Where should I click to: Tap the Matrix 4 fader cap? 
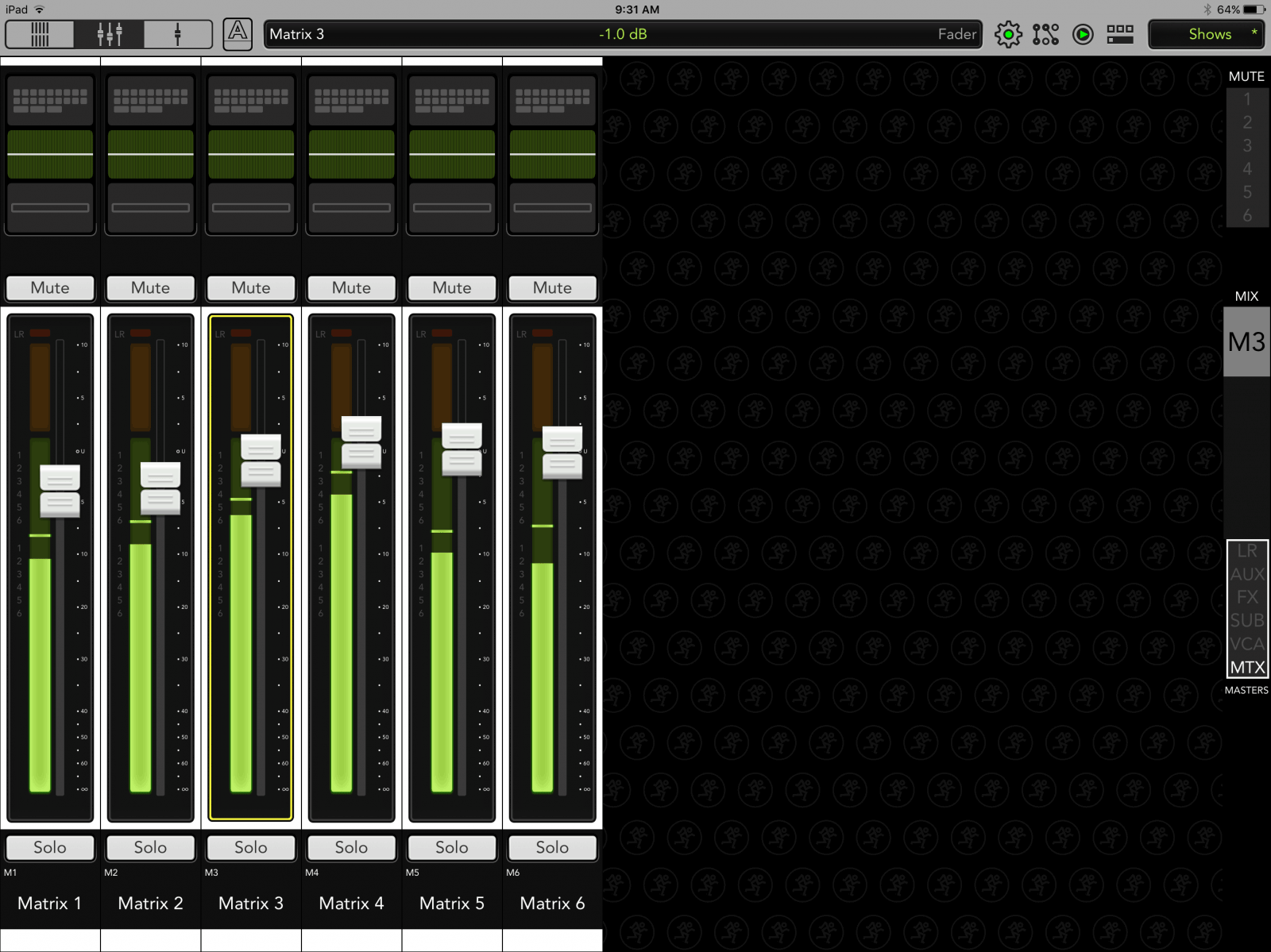[x=361, y=442]
